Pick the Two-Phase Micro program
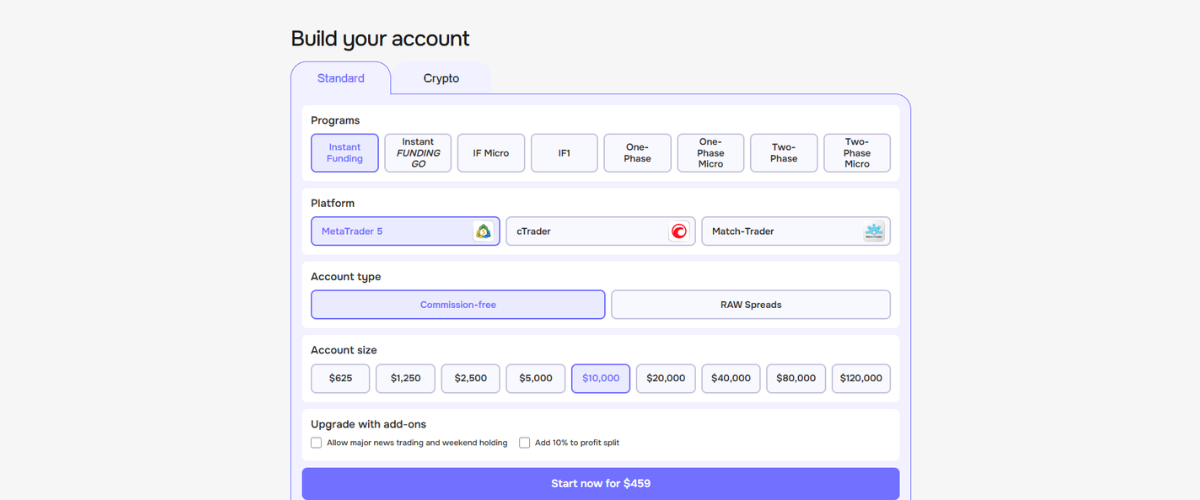This screenshot has width=1200, height=500. click(x=857, y=153)
